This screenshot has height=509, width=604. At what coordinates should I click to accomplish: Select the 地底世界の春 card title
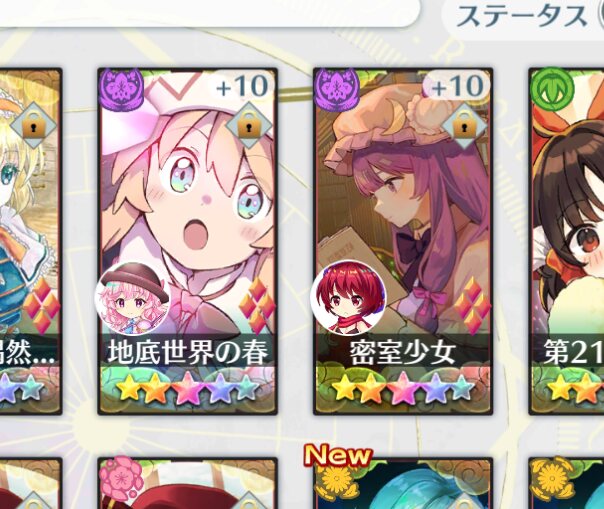click(x=188, y=353)
